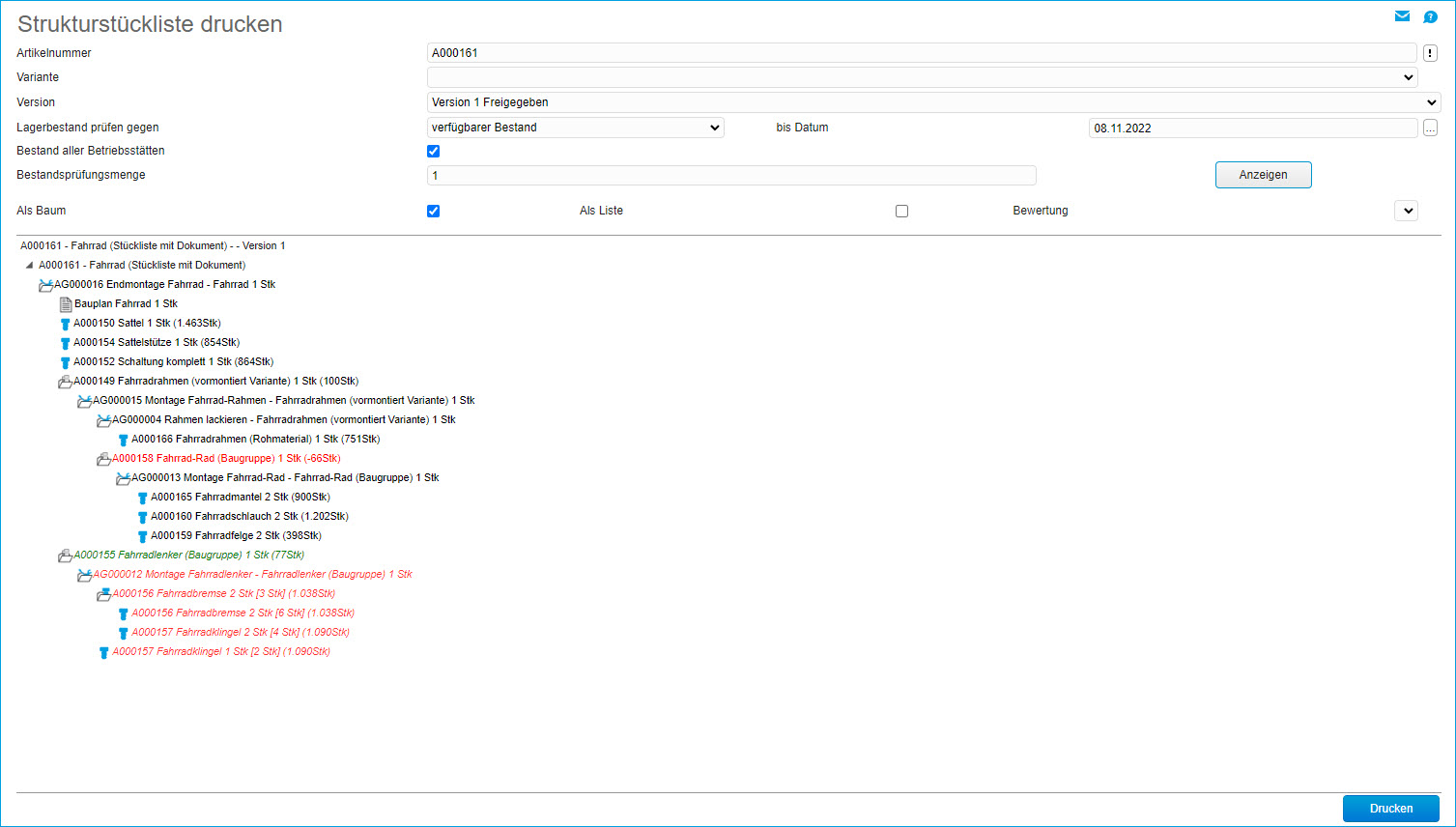
Task: Collapse the A000161 Fahrrad tree node
Action: click(29, 265)
